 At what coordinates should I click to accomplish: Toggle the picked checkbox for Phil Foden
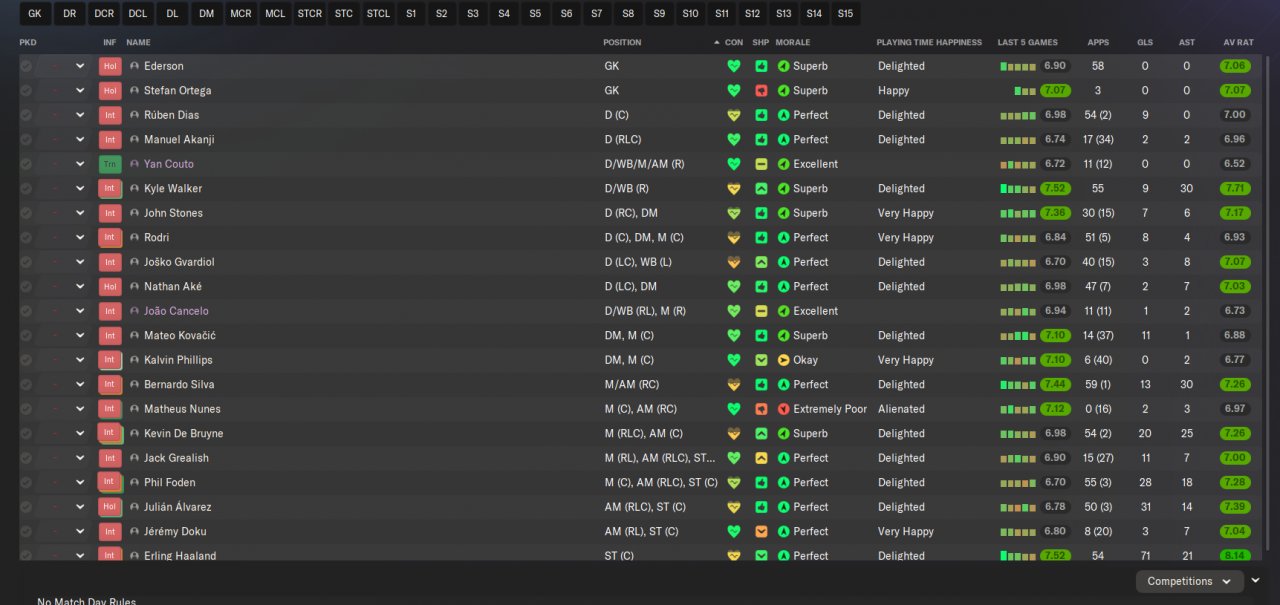pyautogui.click(x=26, y=483)
